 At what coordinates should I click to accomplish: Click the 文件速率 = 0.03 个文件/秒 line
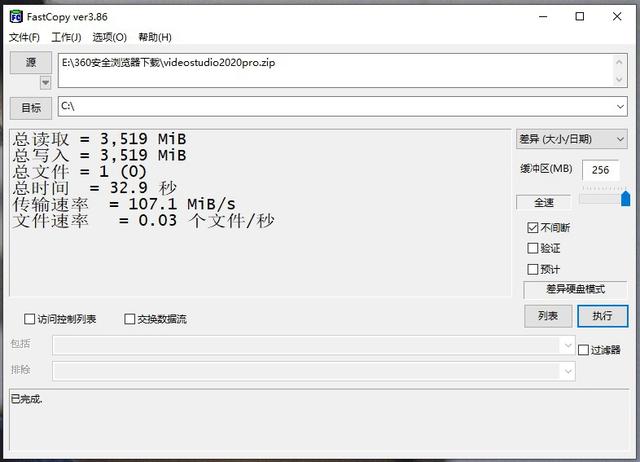coord(143,221)
